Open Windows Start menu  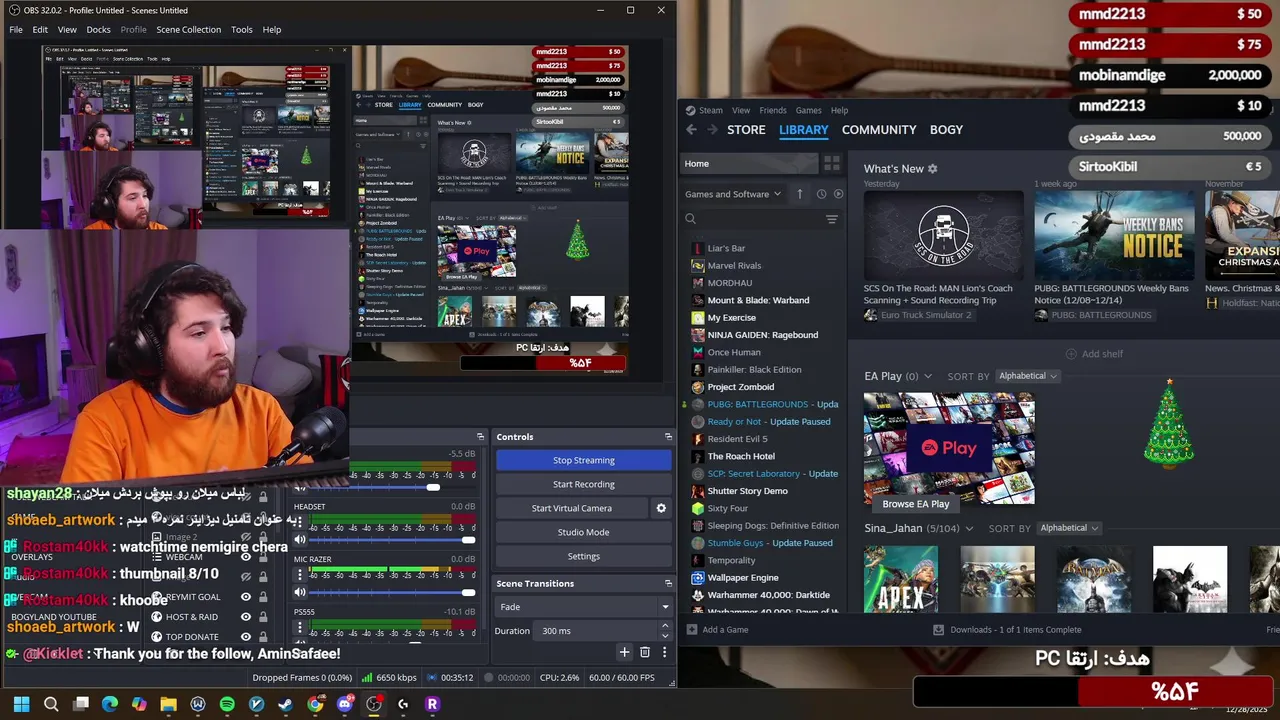(21, 704)
